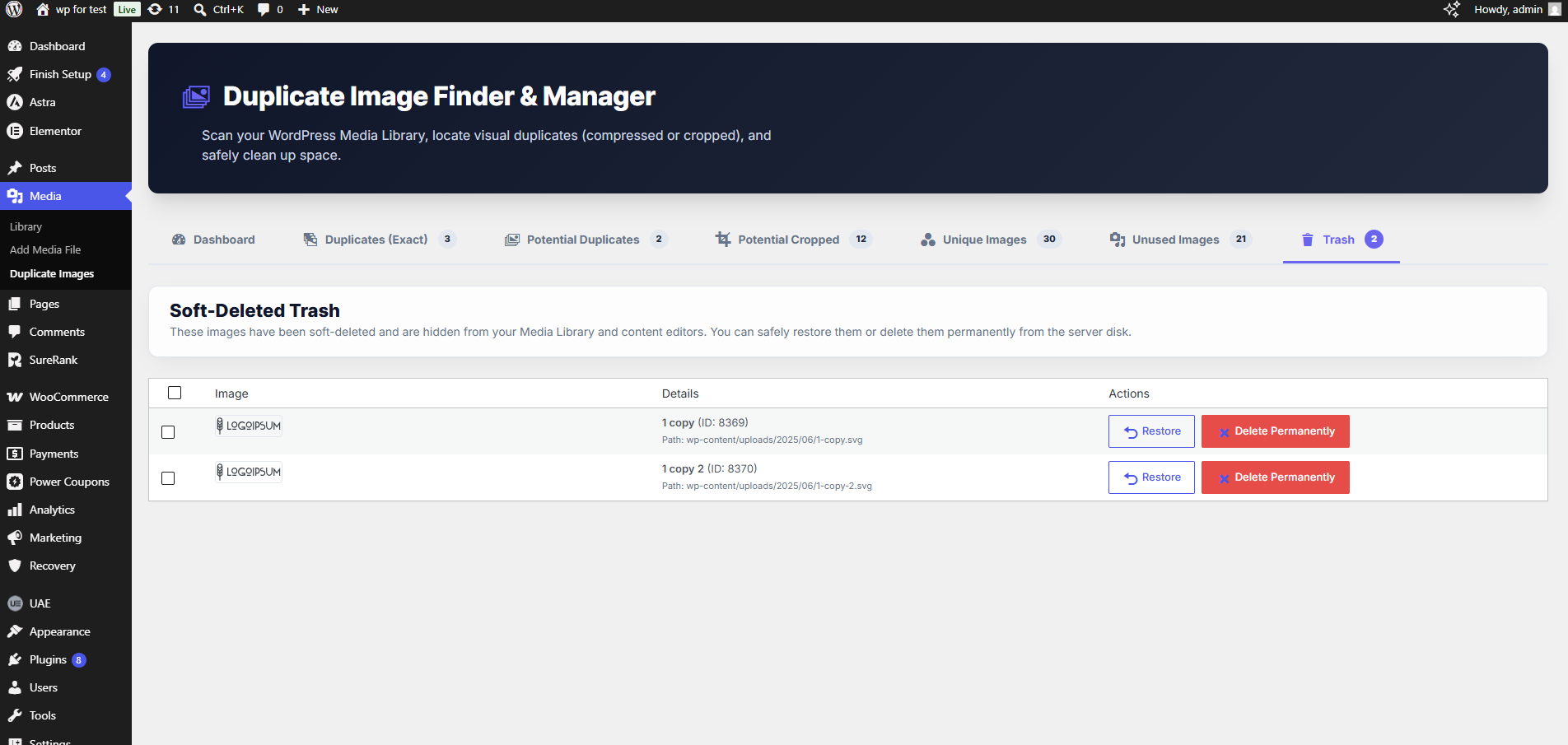1568x745 pixels.
Task: Click the Products box icon
Action: (15, 425)
